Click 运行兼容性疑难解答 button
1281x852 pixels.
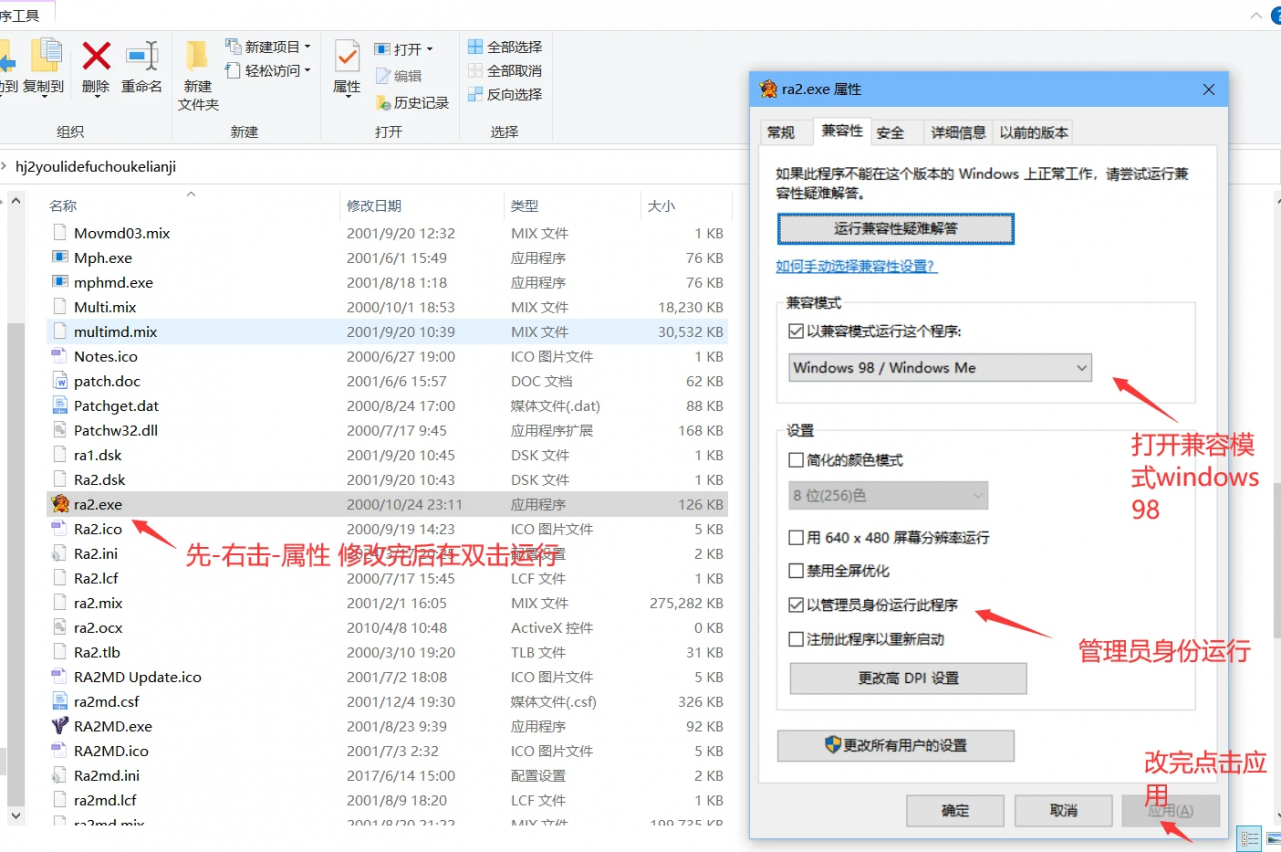pyautogui.click(x=896, y=229)
